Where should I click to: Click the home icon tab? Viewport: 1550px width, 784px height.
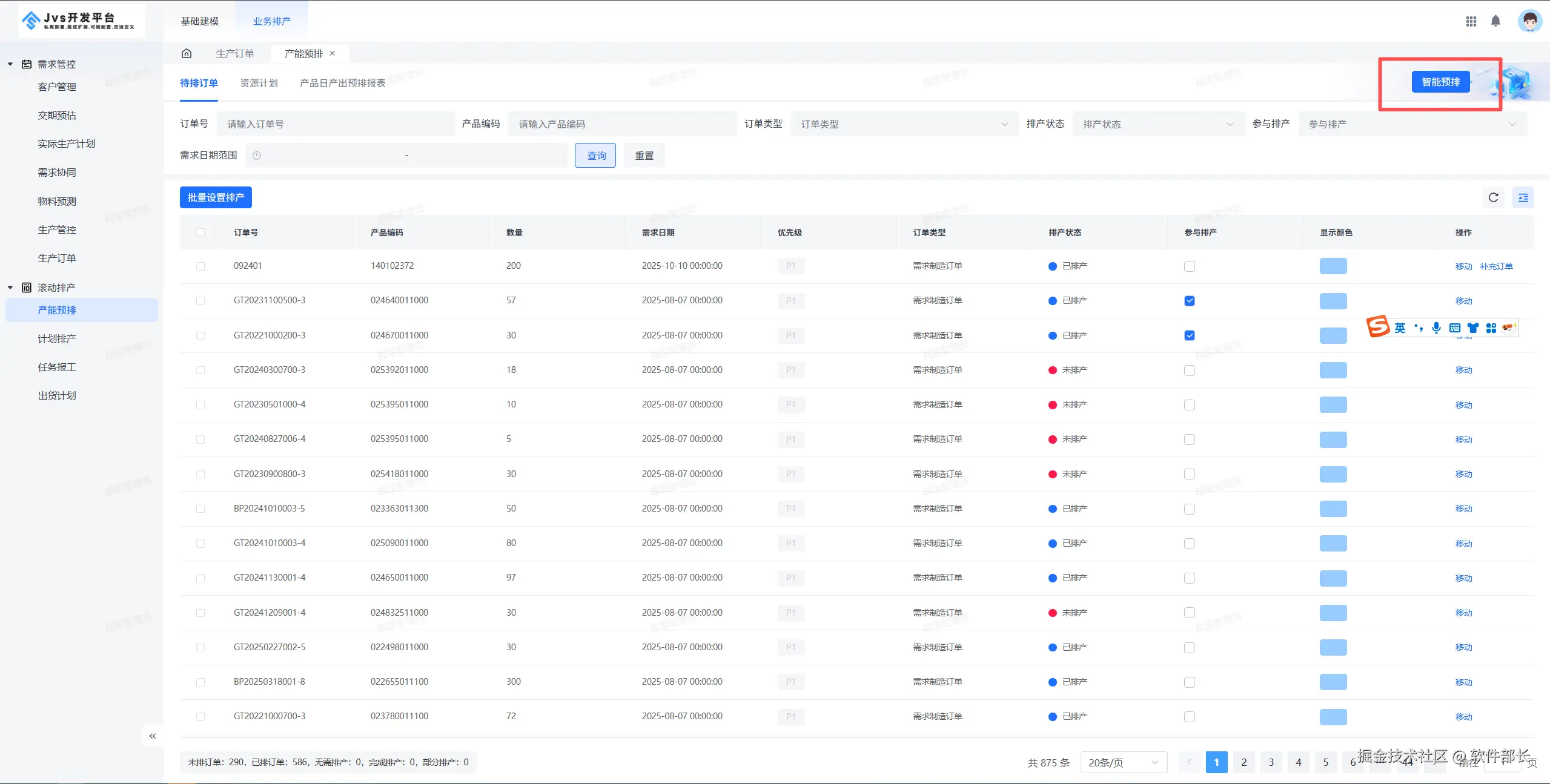[187, 53]
